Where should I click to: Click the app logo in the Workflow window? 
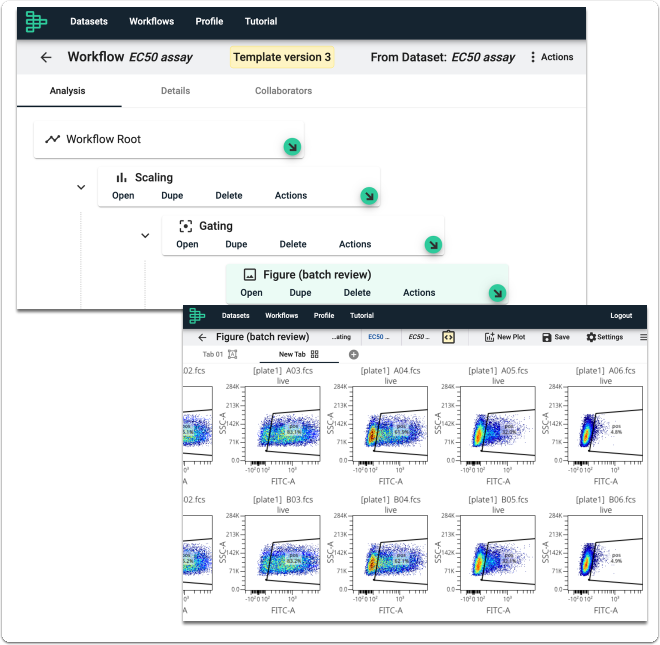[x=36, y=21]
